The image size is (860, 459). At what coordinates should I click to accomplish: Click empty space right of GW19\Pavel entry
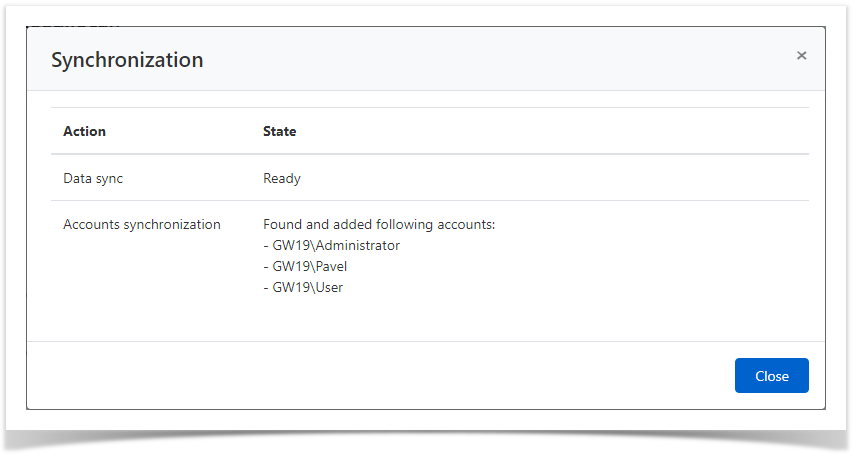tap(550, 266)
